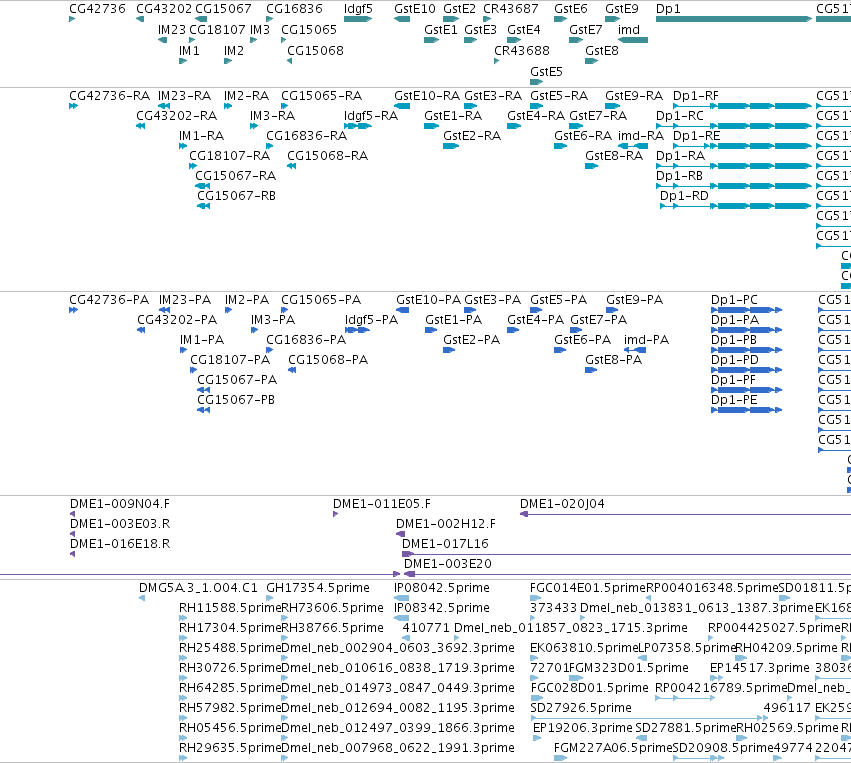Screen dimensions: 851x763
Task: Select the DMG5A.3_1.004.C1 EST label
Action: 198,588
